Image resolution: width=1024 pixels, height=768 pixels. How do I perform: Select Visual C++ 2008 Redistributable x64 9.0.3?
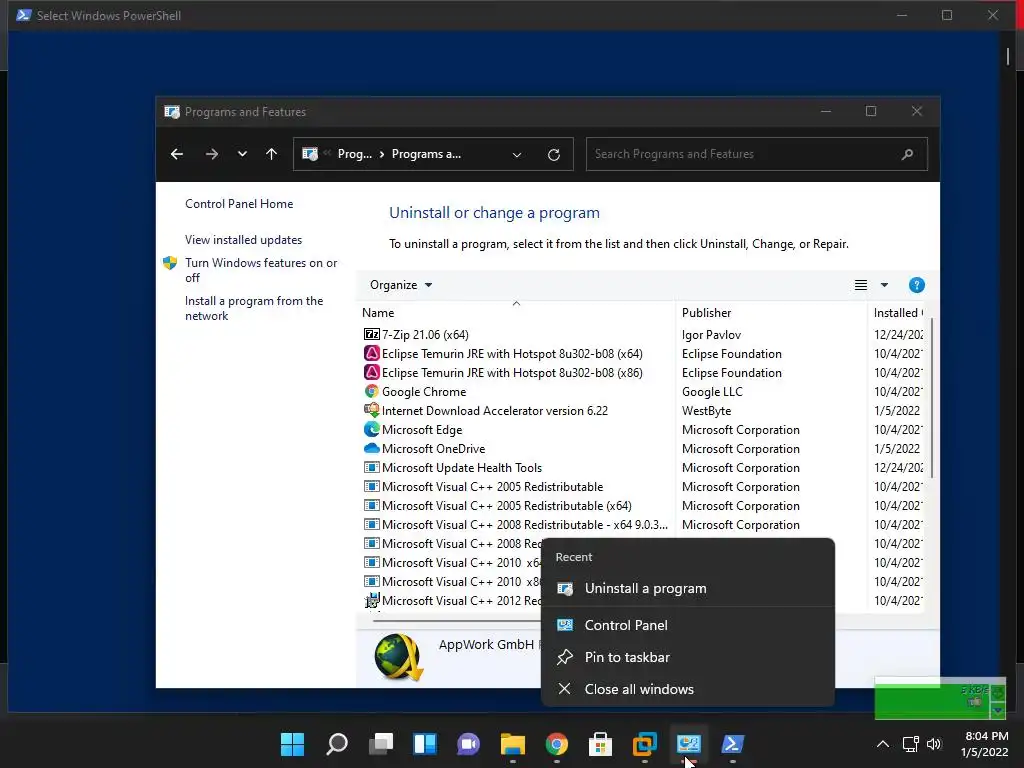tap(525, 524)
